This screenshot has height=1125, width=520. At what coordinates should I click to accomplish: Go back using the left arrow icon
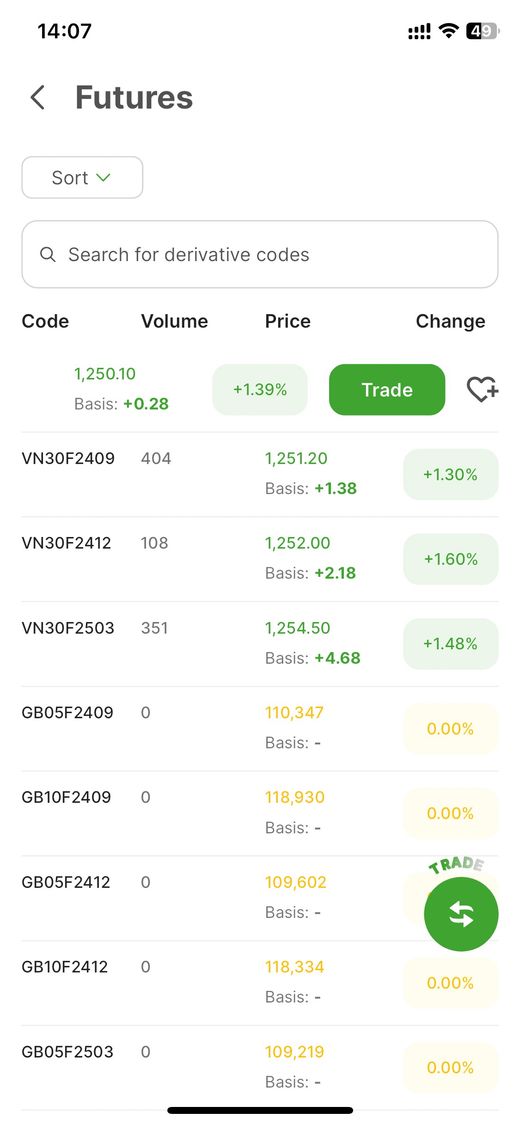pos(38,98)
